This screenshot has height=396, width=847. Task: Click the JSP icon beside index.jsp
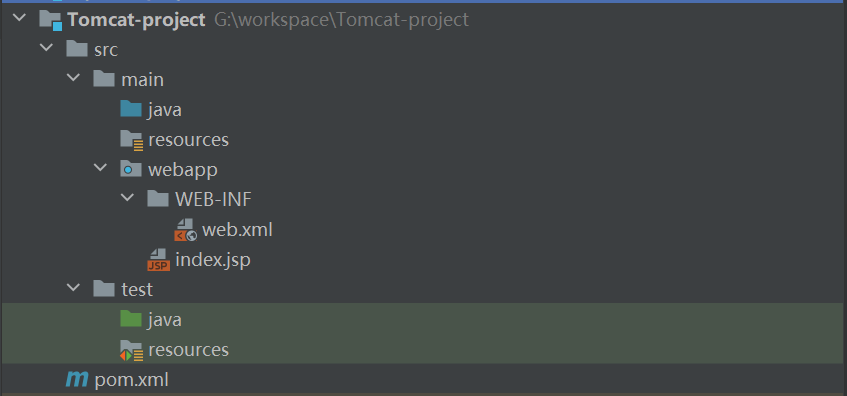(158, 260)
